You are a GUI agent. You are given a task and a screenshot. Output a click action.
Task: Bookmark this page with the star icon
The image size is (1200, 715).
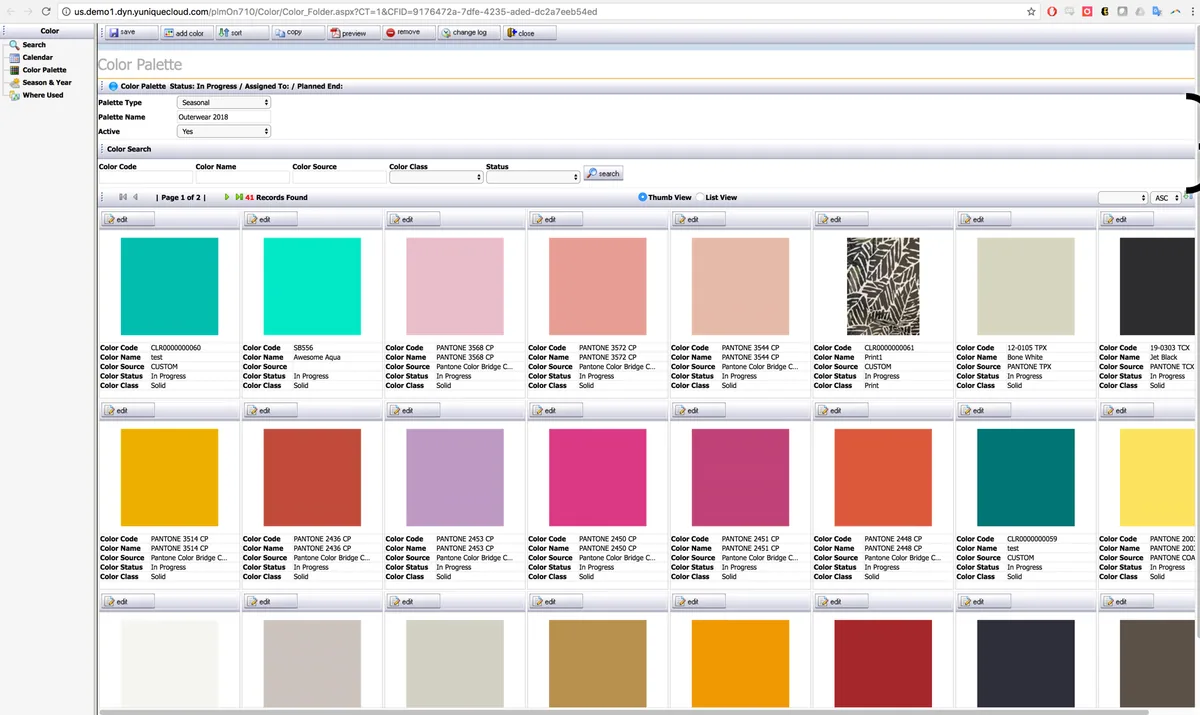(1031, 12)
